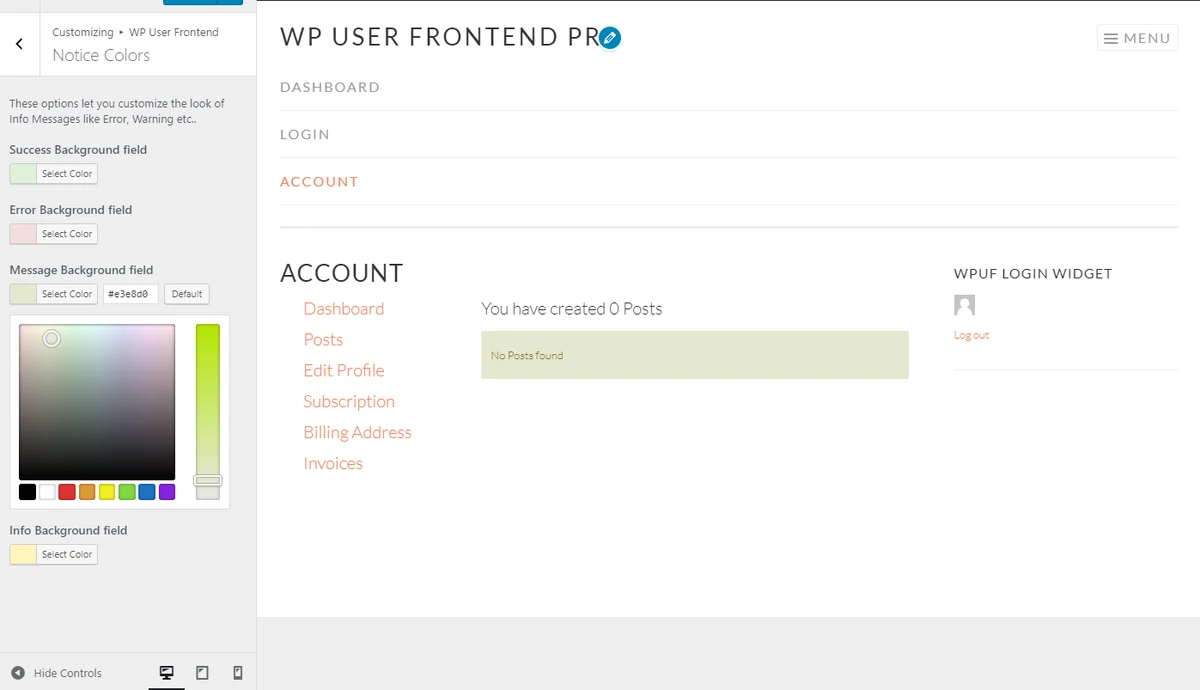Click the back arrow in customizer header
The height and width of the screenshot is (690, 1200).
[x=19, y=44]
